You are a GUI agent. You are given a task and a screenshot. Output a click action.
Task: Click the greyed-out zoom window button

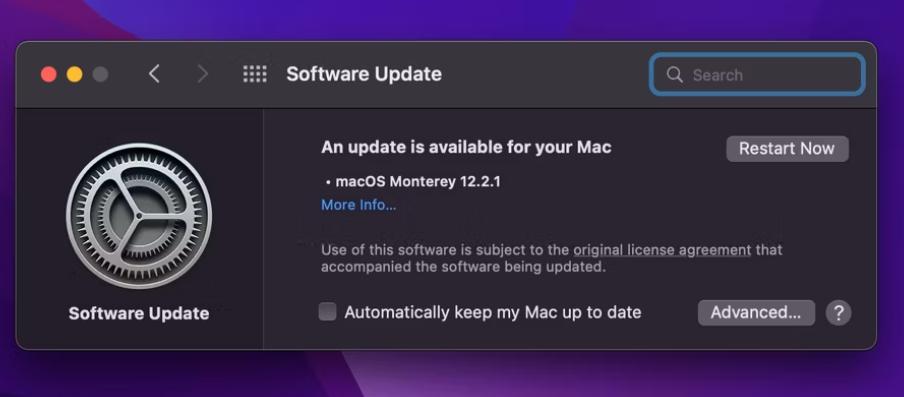tap(100, 74)
